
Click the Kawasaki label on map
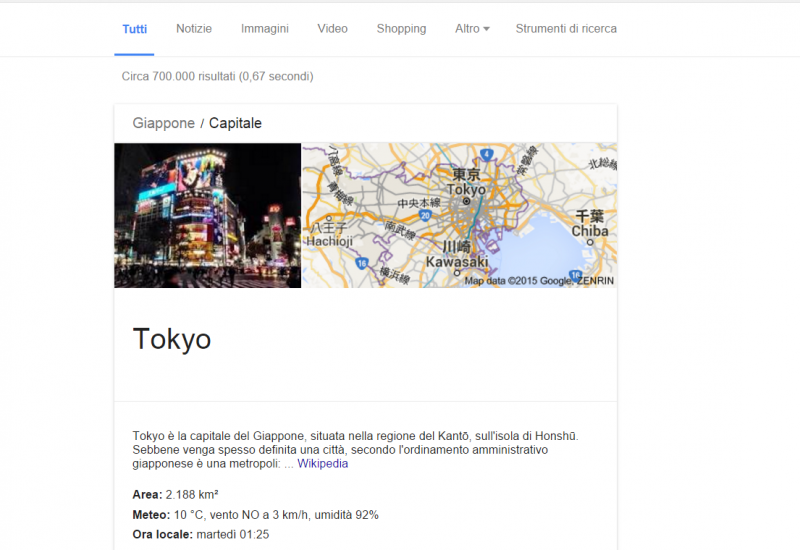(457, 262)
